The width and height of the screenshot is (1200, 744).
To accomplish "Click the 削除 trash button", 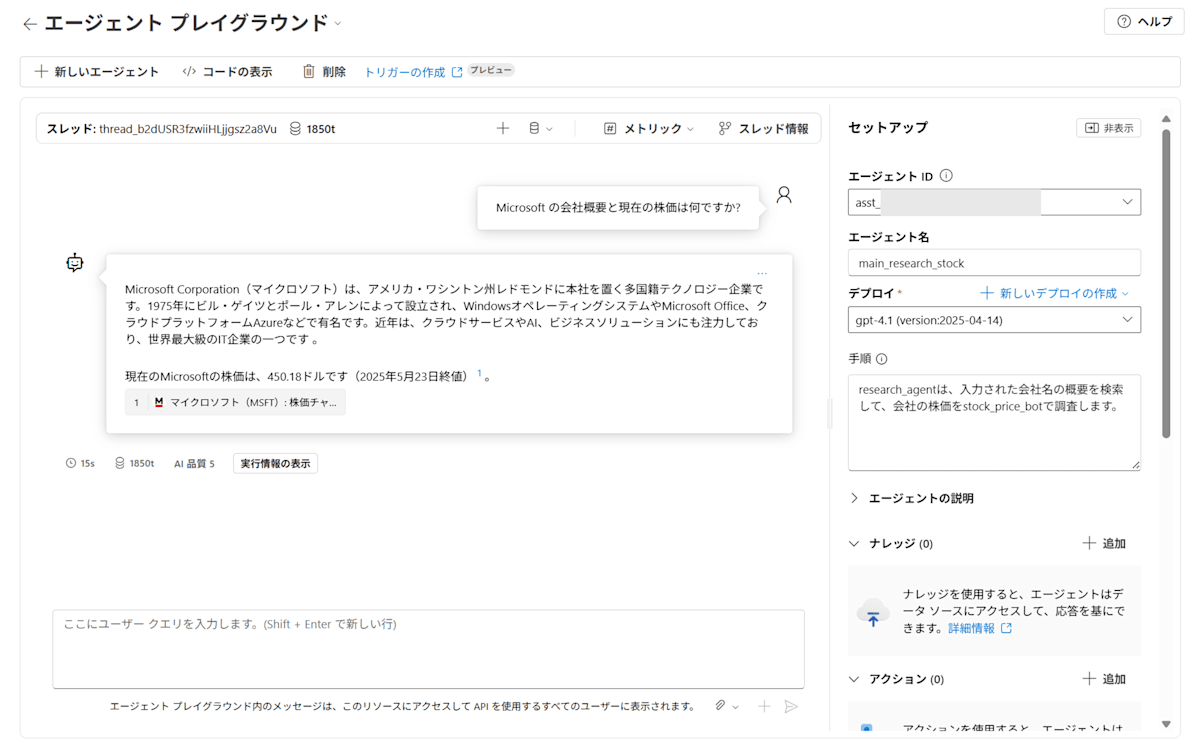I will (x=324, y=72).
